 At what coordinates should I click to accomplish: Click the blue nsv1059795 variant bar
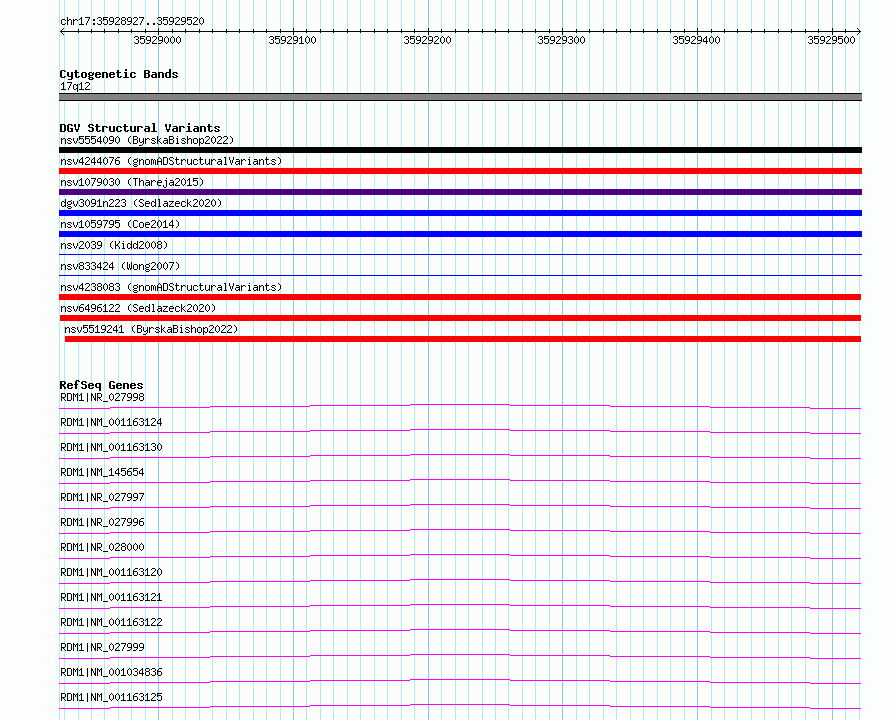460,234
